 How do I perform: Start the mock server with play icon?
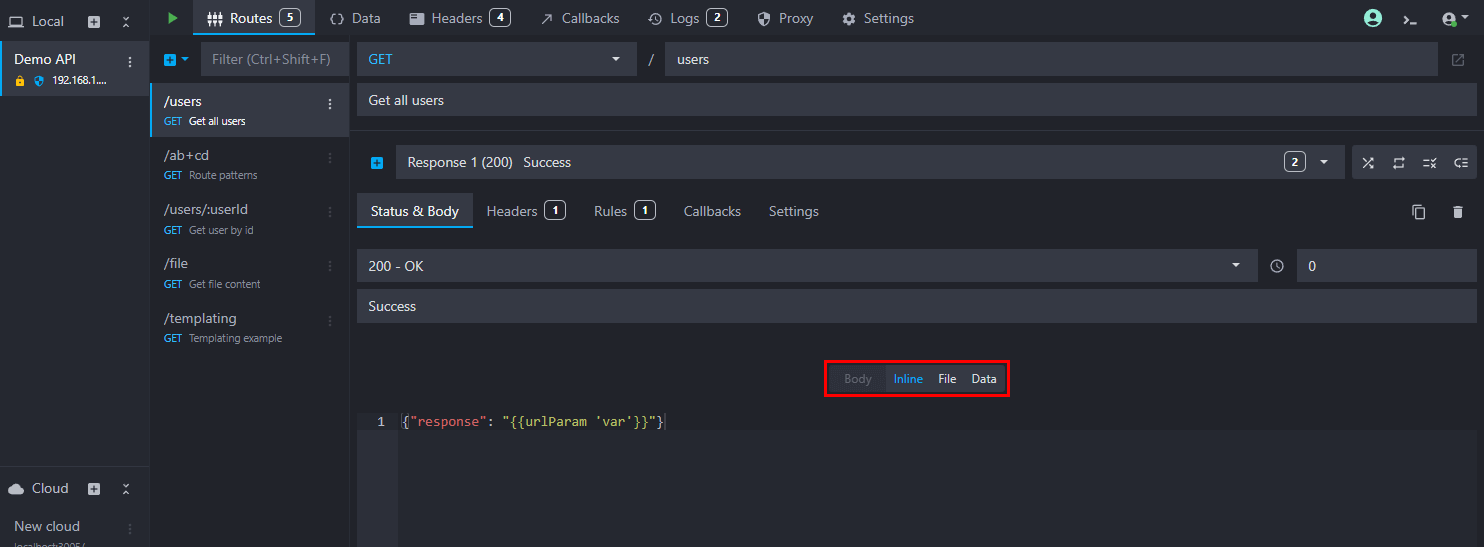173,18
